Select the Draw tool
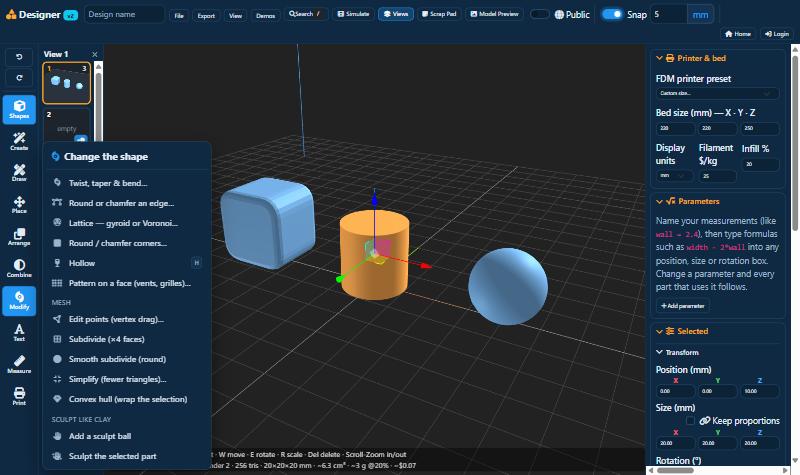This screenshot has height=475, width=800. (x=19, y=173)
